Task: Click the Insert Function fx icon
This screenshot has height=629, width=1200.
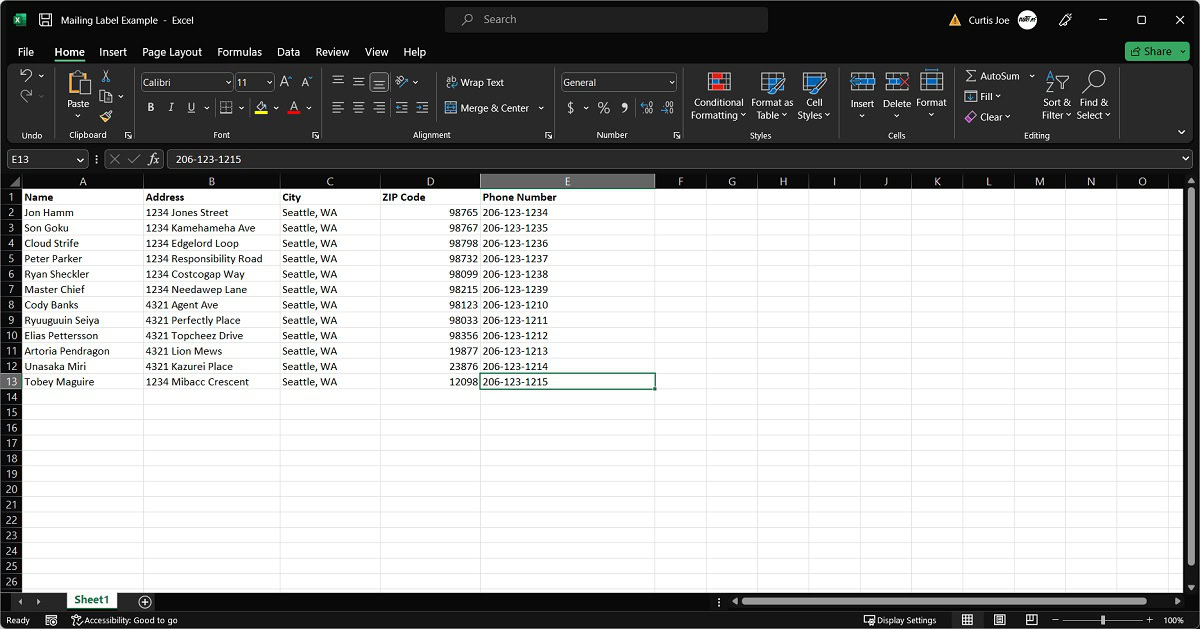Action: click(154, 159)
